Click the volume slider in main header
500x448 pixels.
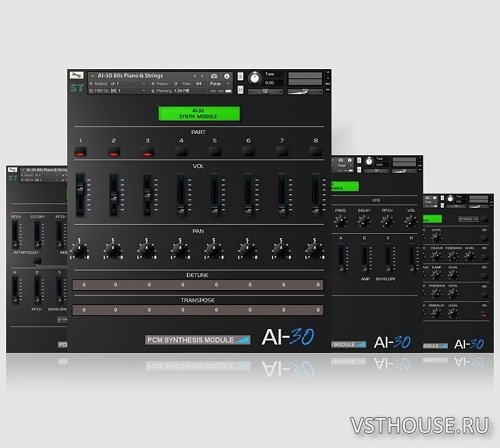point(305,91)
